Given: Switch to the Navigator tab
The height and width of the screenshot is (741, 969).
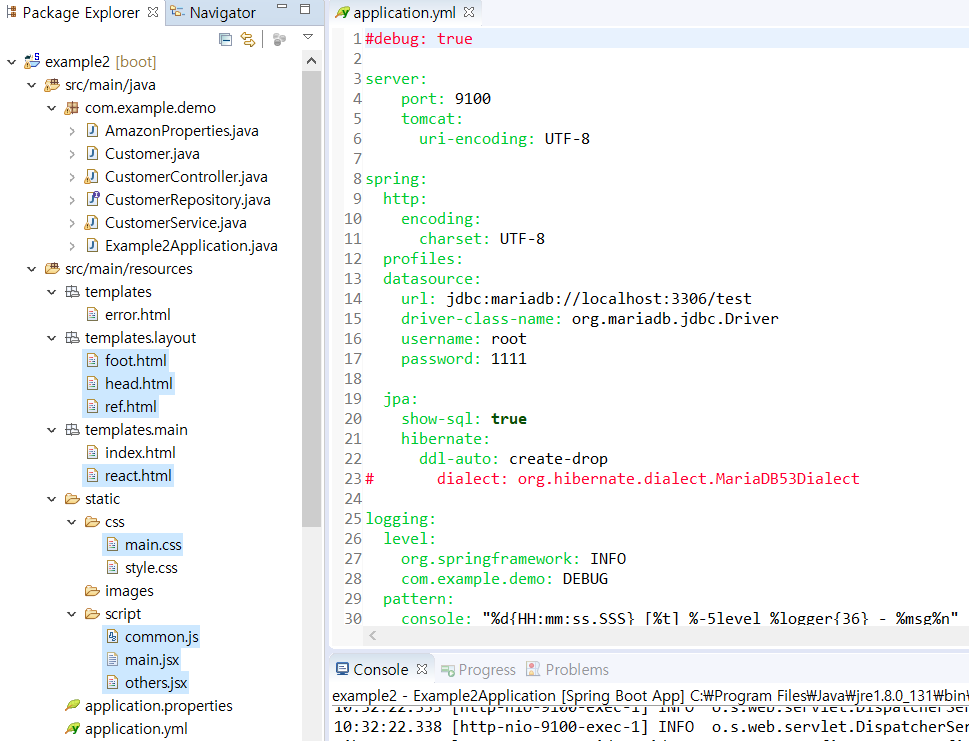Looking at the screenshot, I should 214,12.
